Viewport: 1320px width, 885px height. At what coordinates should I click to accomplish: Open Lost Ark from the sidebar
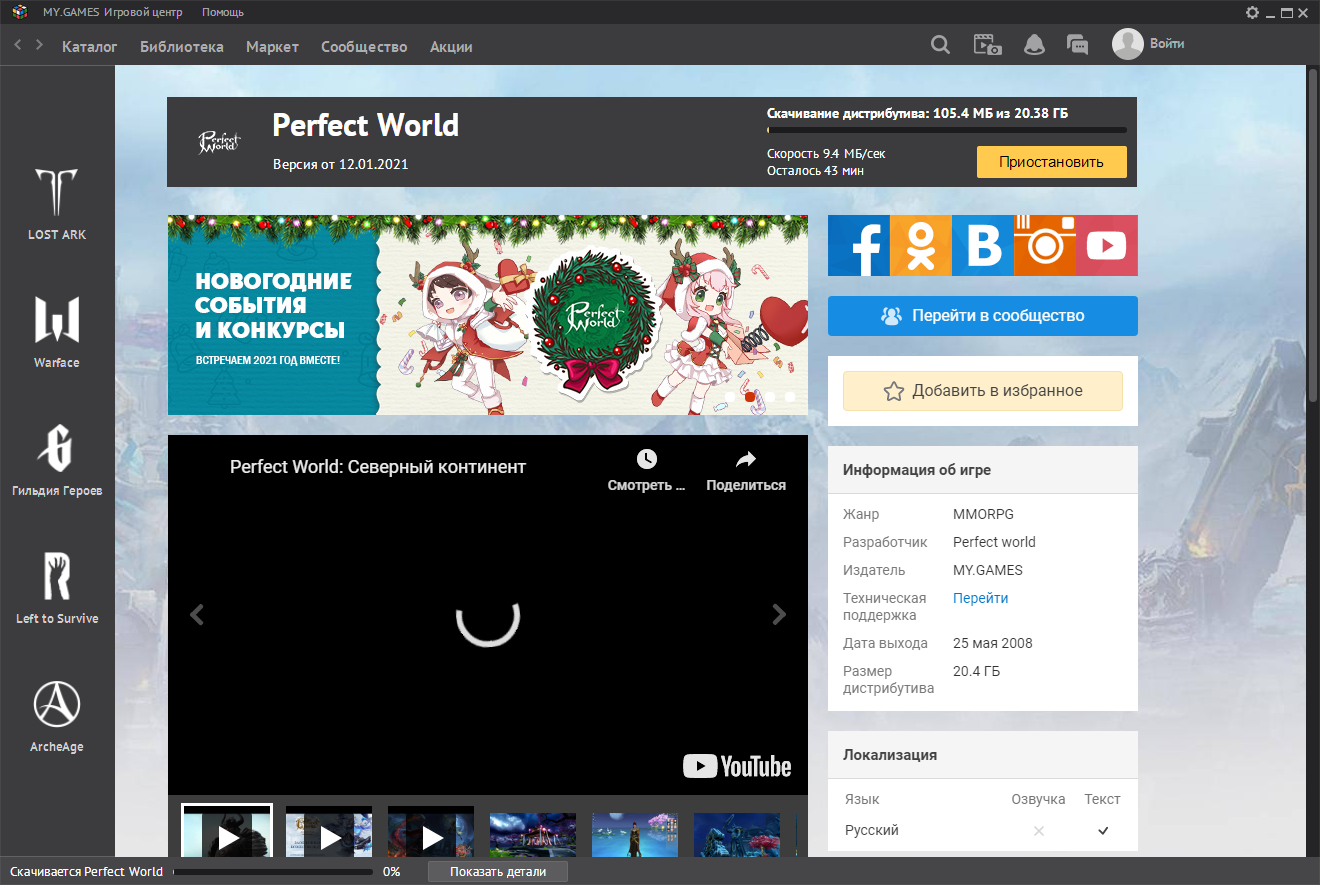pyautogui.click(x=57, y=204)
